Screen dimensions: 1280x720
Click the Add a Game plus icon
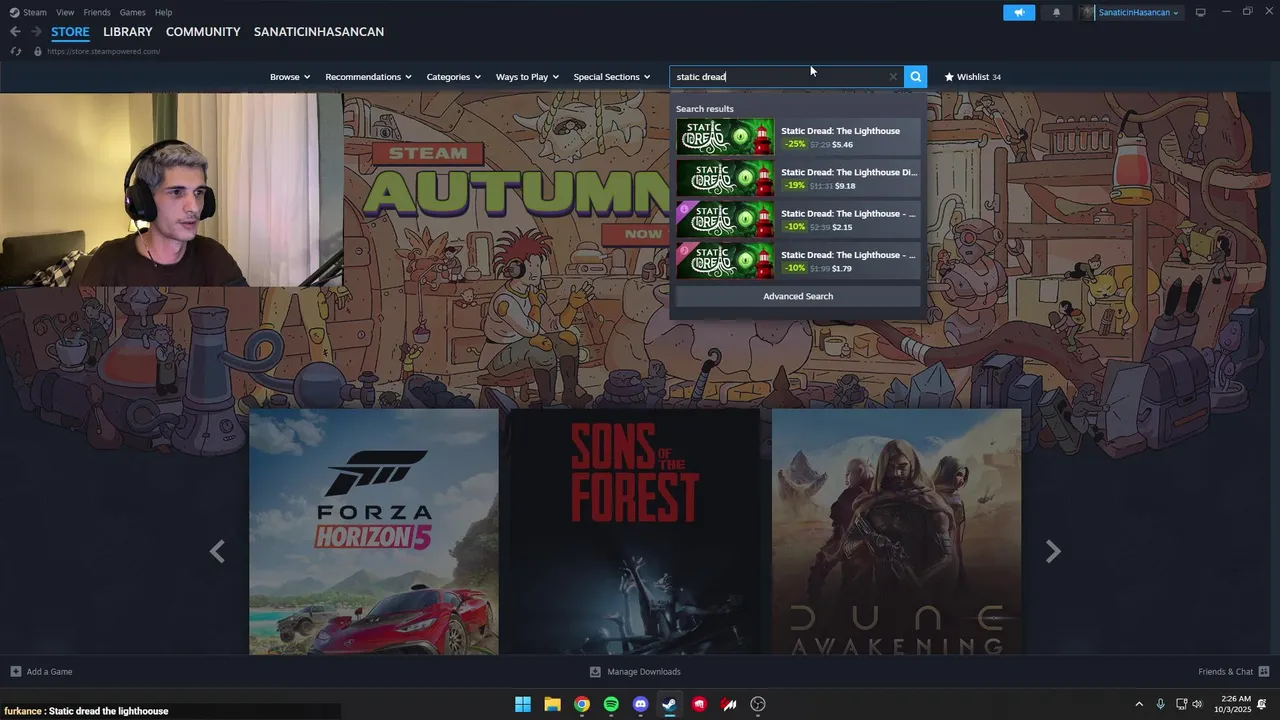pyautogui.click(x=15, y=672)
